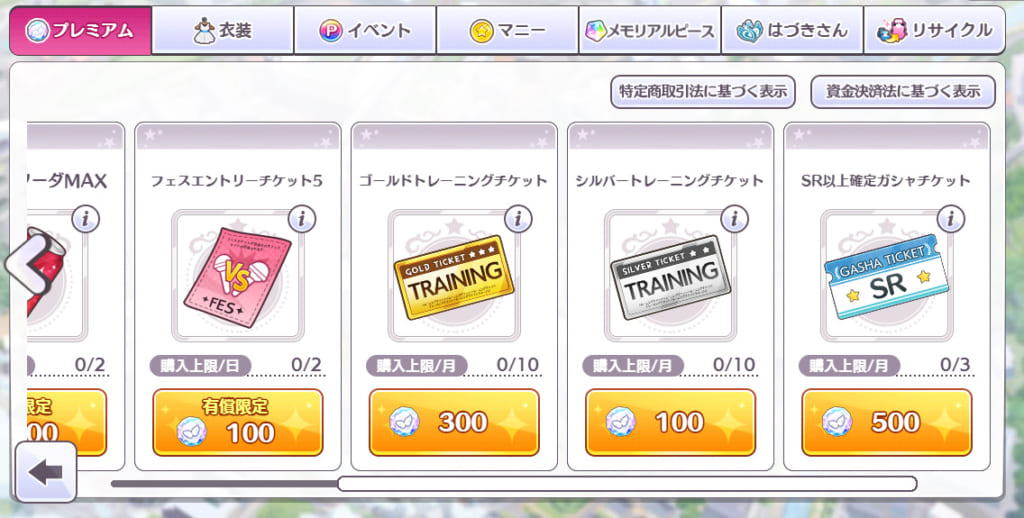Open info for シルバートレーニングチケット
This screenshot has width=1024, height=518.
(x=734, y=219)
